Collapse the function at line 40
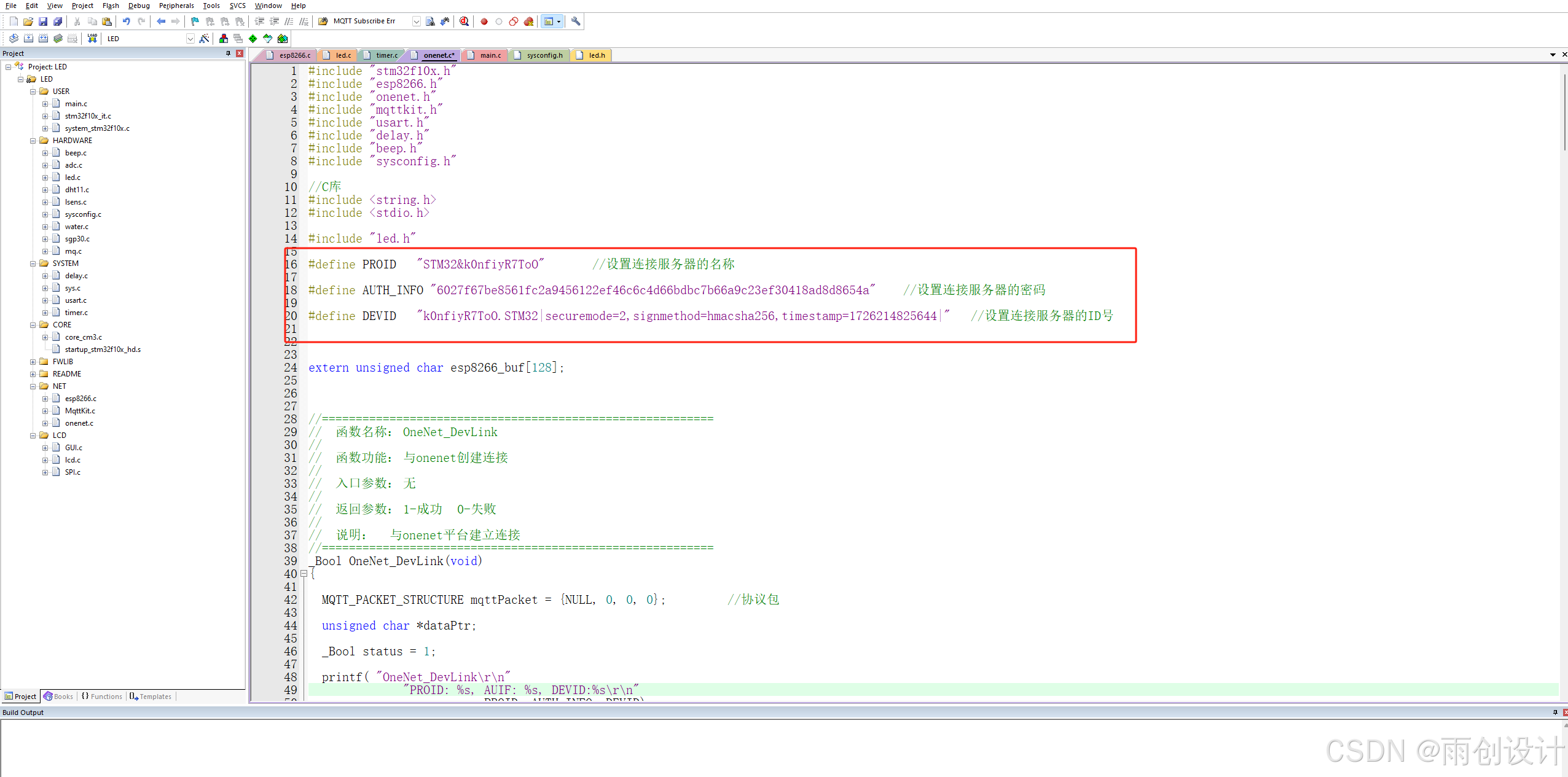 point(304,574)
